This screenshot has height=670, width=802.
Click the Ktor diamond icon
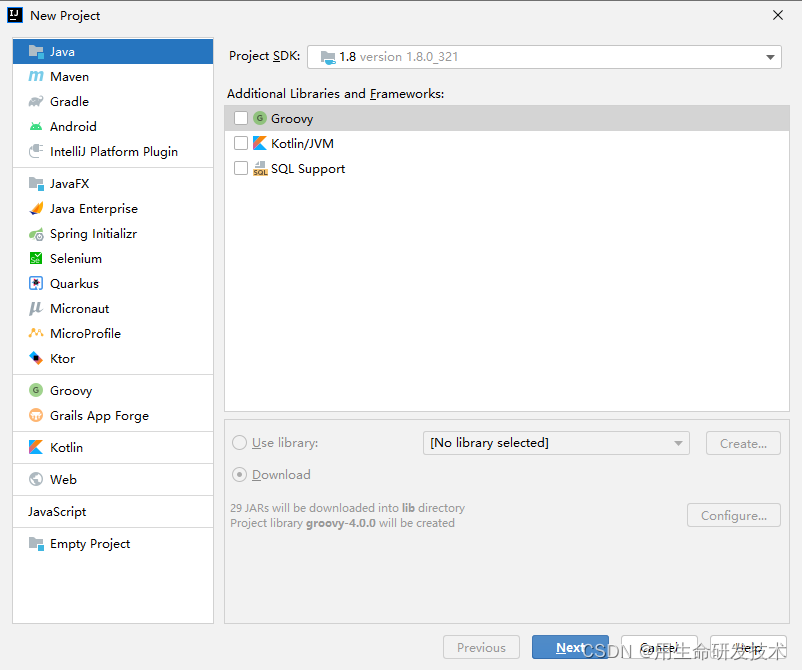point(36,359)
